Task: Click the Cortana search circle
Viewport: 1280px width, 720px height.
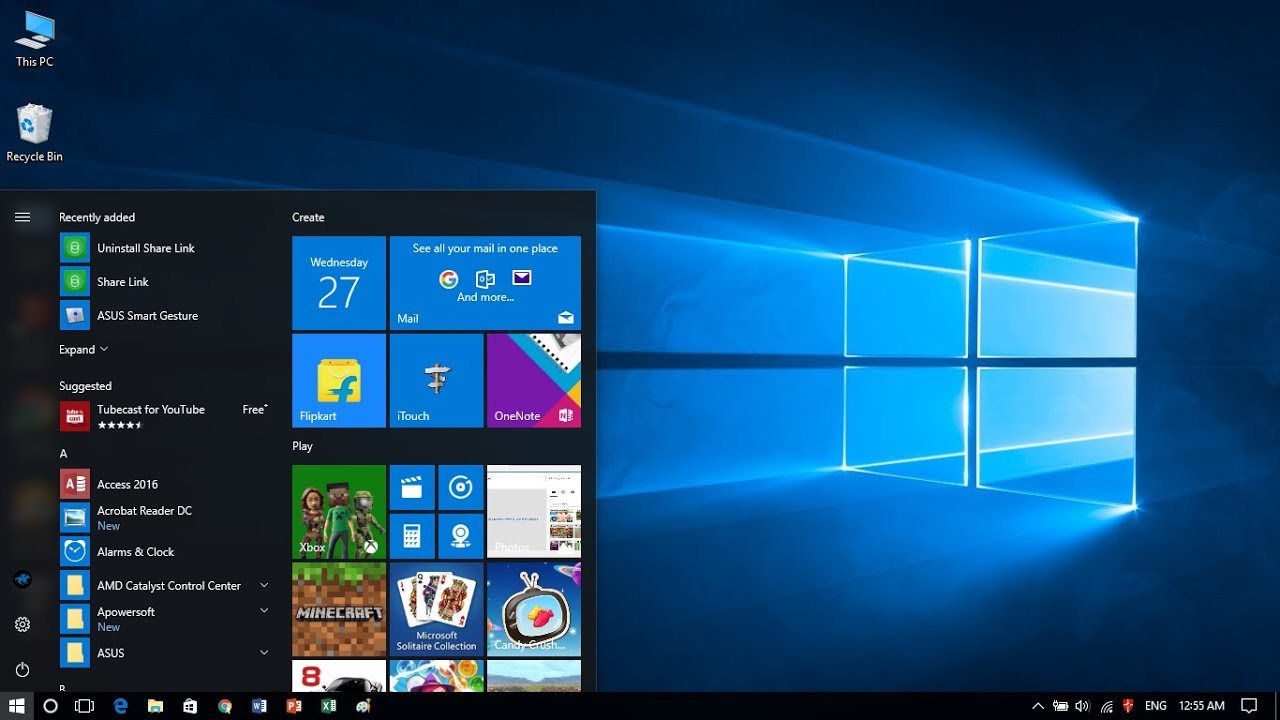Action: tap(51, 706)
